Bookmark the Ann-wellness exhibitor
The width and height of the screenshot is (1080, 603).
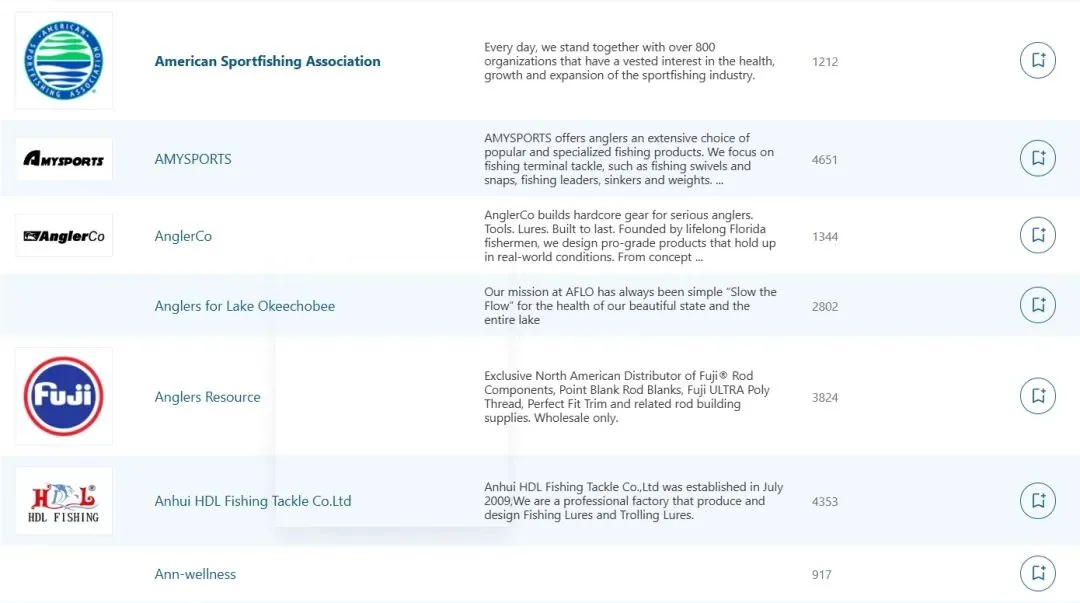pyautogui.click(x=1037, y=573)
